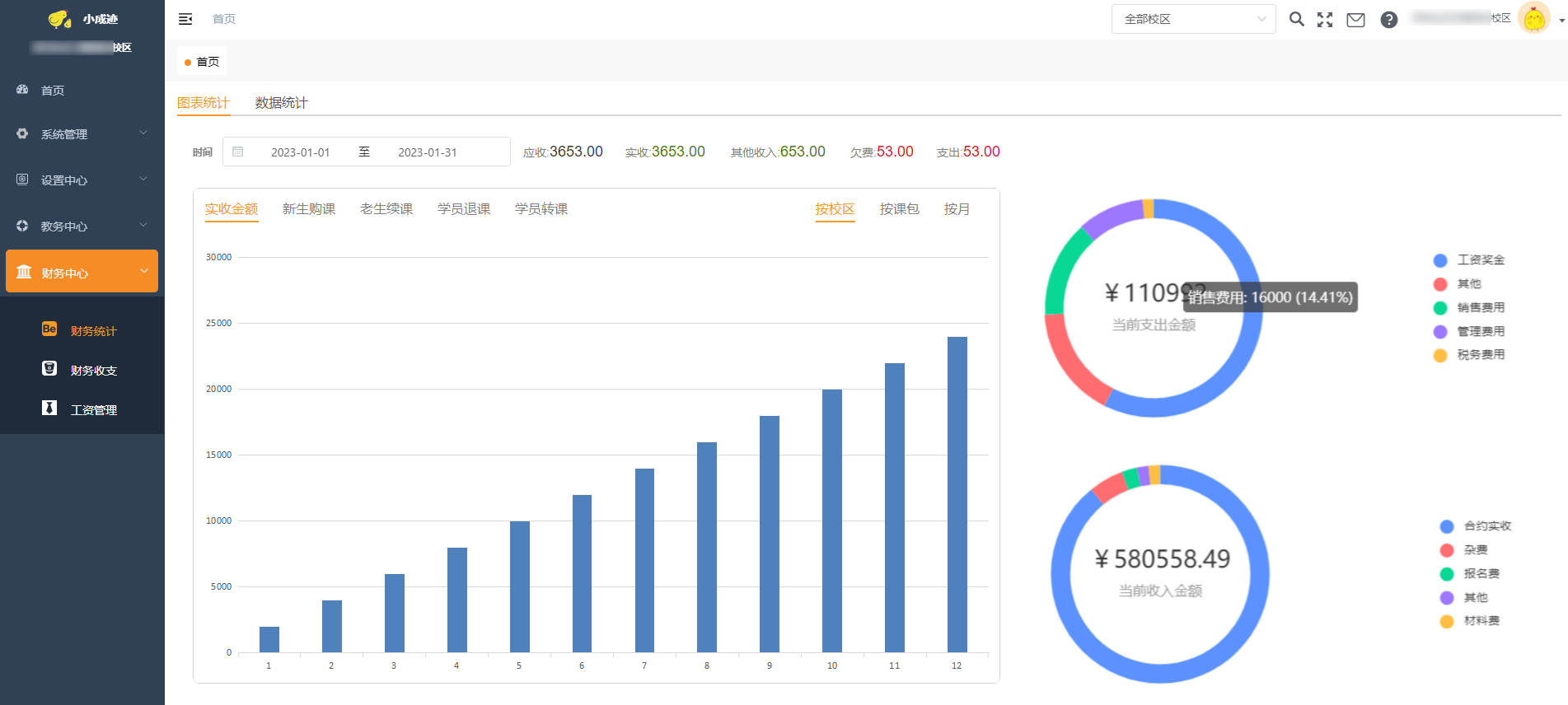The height and width of the screenshot is (705, 1568).
Task: Select the 新生购课 chart tab
Action: [x=308, y=209]
